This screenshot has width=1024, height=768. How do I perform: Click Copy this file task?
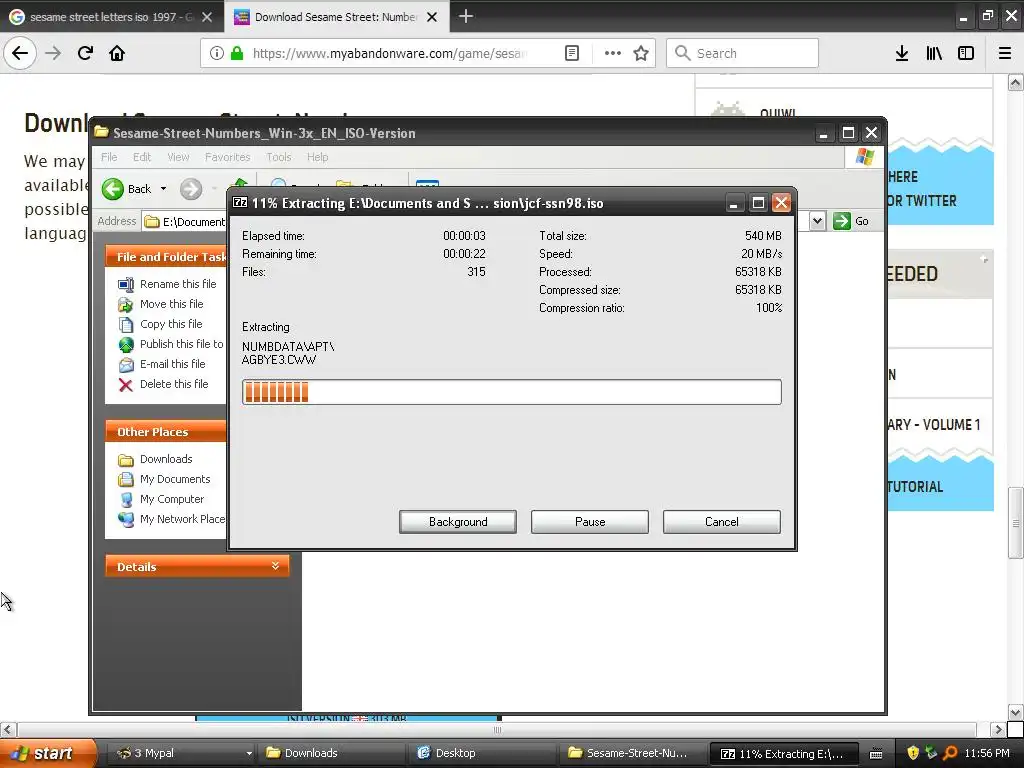160,324
